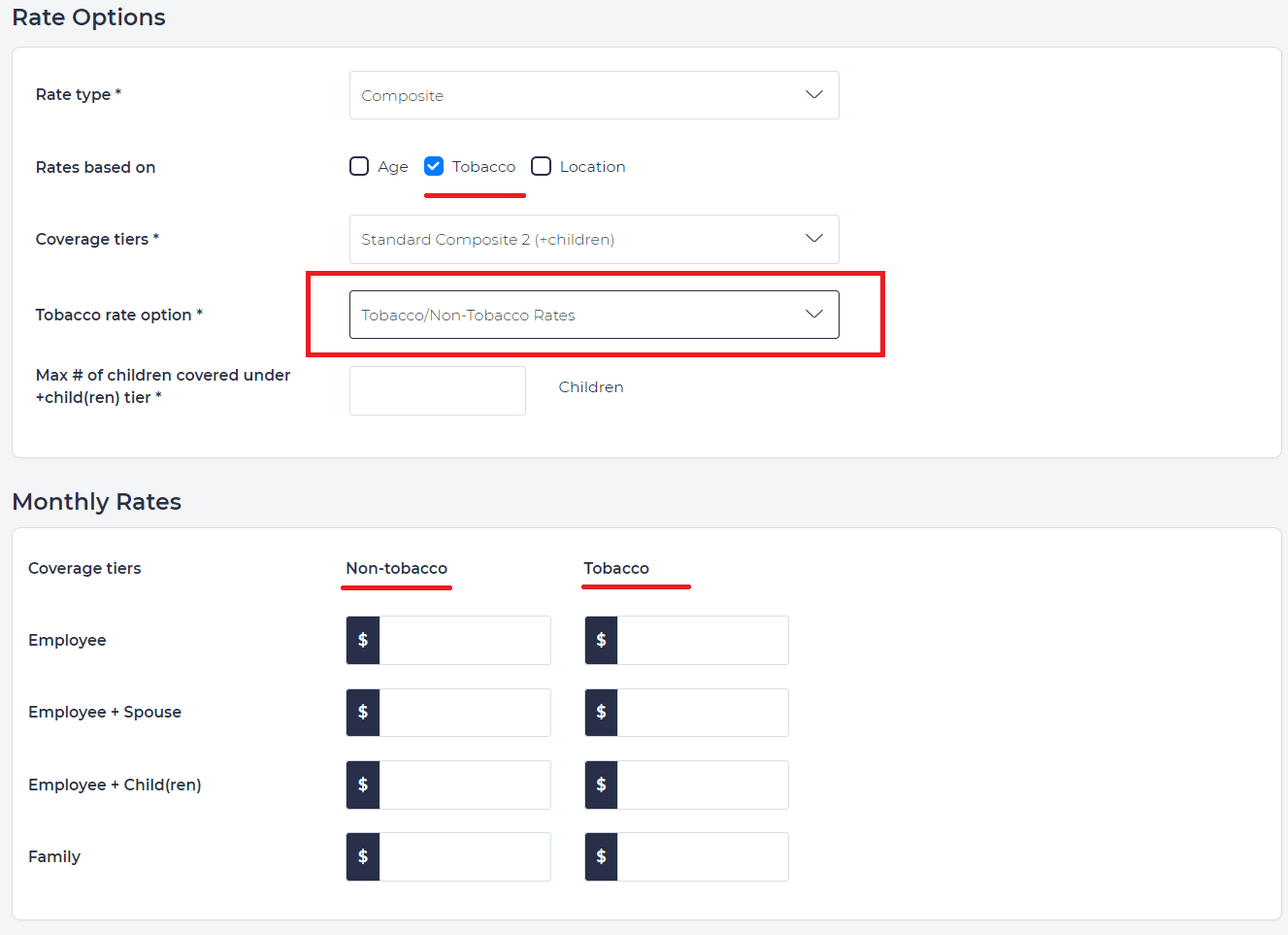Expand the Coverage tiers dropdown

593,239
